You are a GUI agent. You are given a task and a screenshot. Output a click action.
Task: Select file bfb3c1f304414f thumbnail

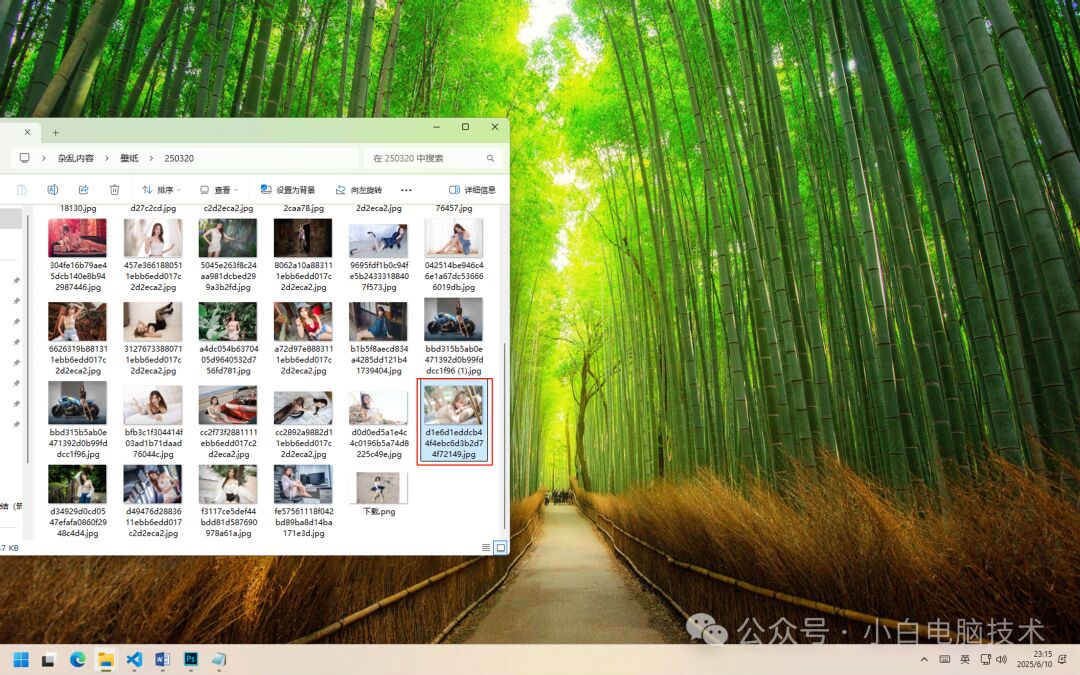153,405
